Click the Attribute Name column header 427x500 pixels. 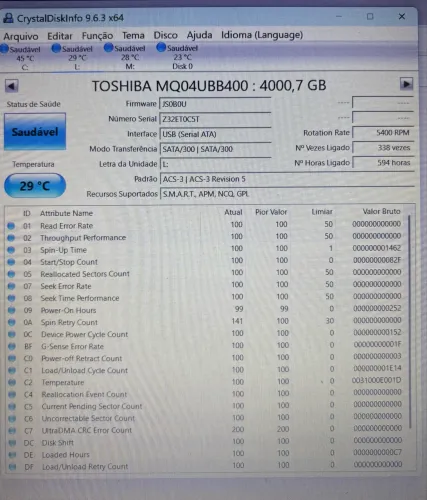(x=66, y=213)
